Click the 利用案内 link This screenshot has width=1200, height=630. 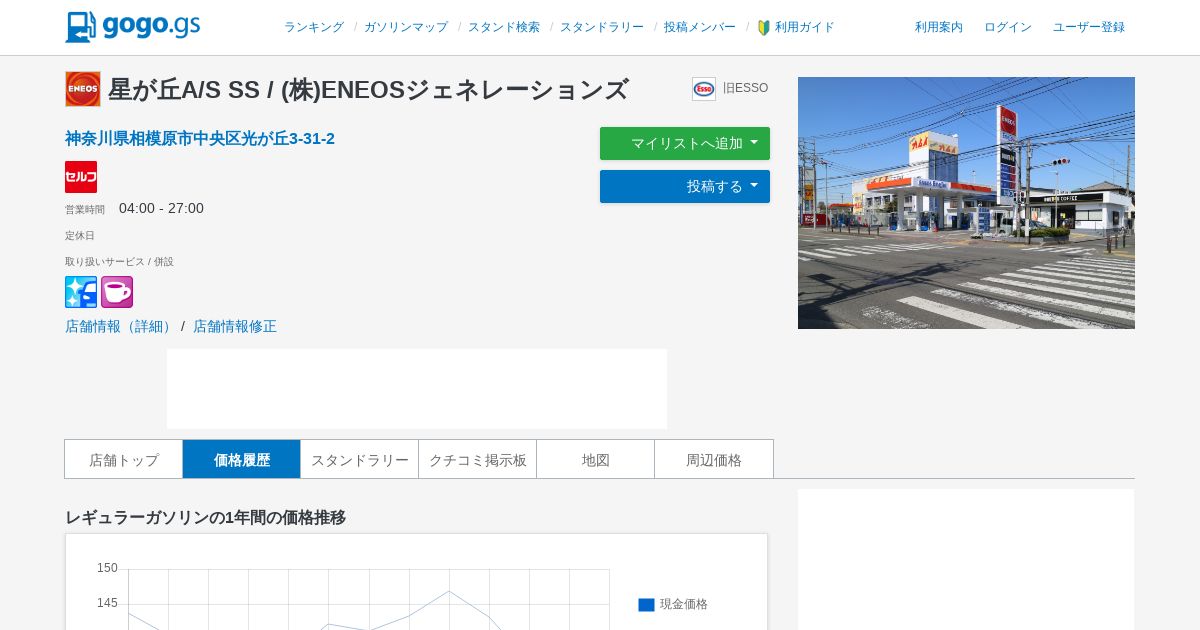point(939,28)
